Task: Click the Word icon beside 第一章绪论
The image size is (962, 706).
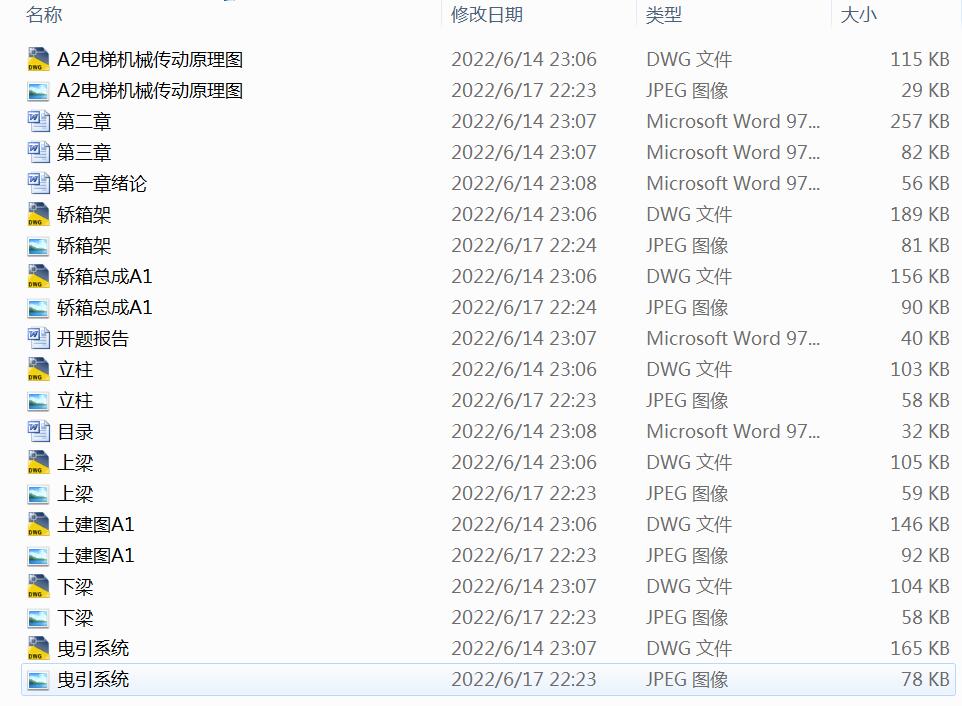Action: coord(38,183)
